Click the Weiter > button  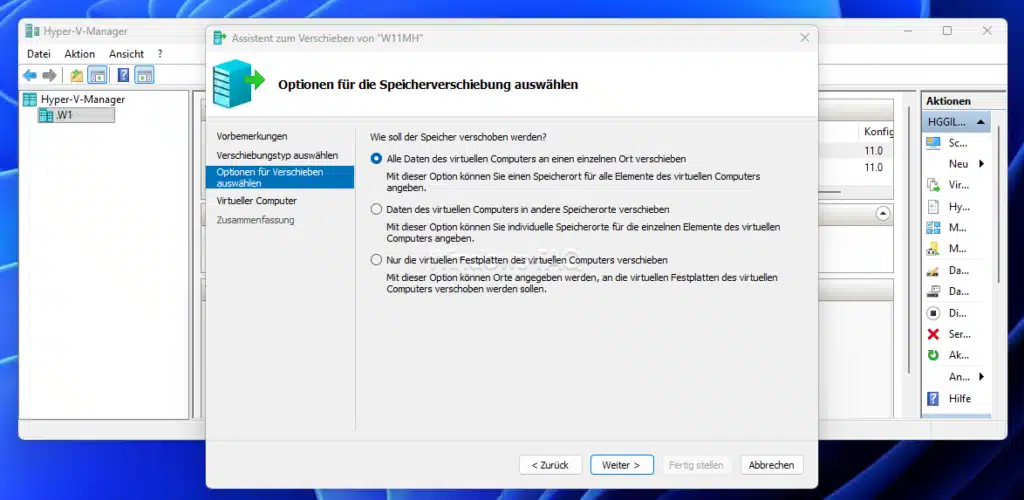pyautogui.click(x=621, y=465)
